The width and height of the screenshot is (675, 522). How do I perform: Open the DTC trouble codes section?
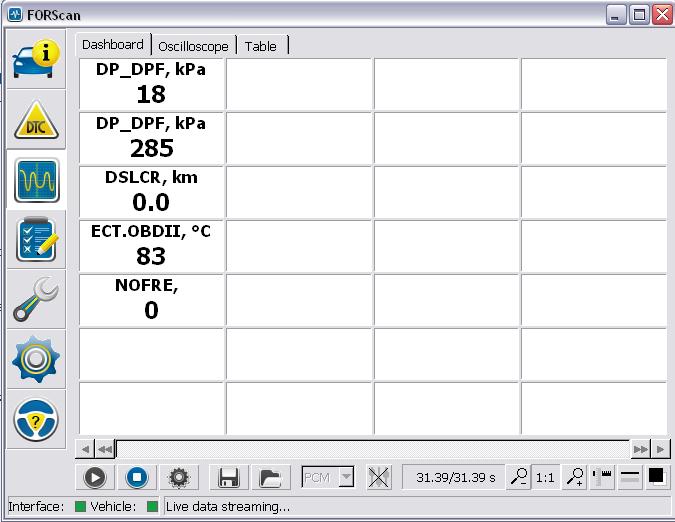pyautogui.click(x=36, y=121)
